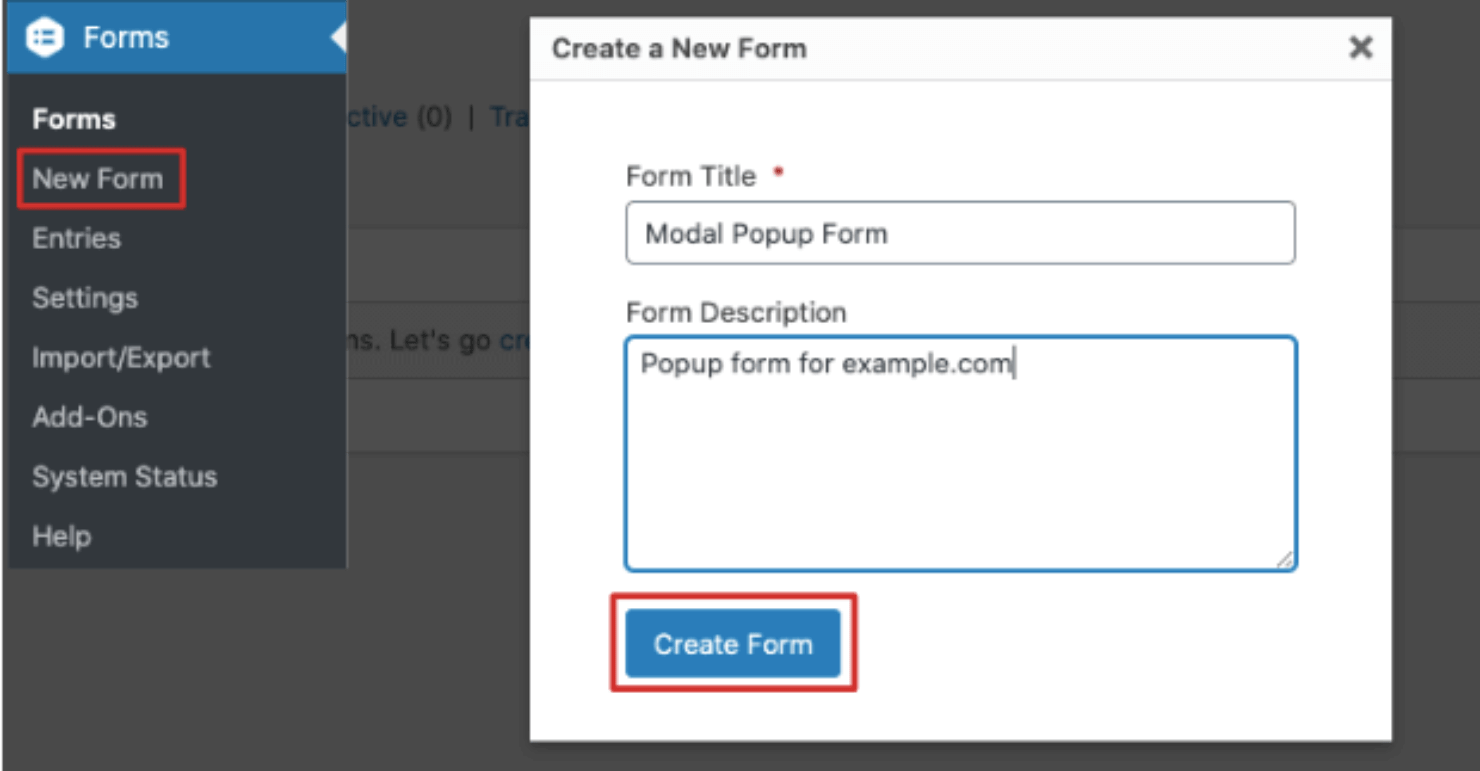Click the Form Title input field

tap(960, 234)
